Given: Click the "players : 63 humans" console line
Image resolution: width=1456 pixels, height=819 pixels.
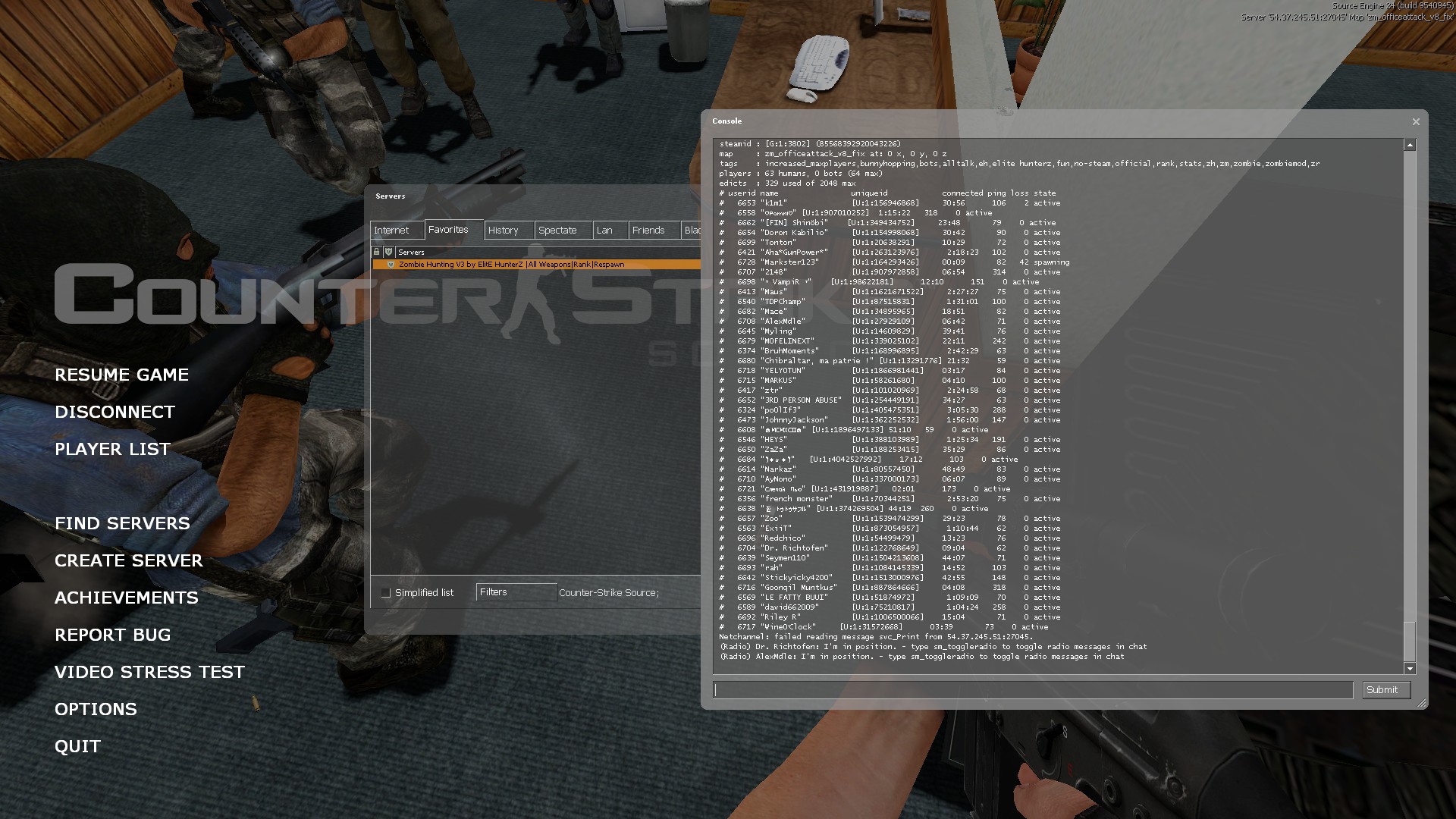Looking at the screenshot, I should click(x=802, y=174).
